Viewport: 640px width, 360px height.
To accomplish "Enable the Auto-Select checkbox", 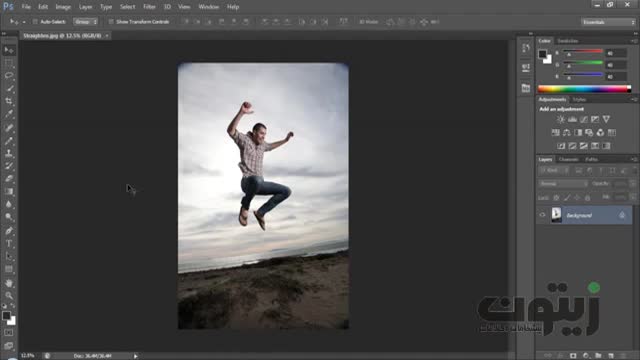I will coord(35,22).
